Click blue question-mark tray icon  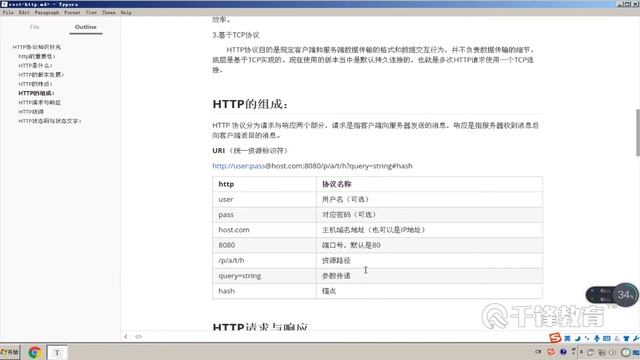[x=563, y=352]
